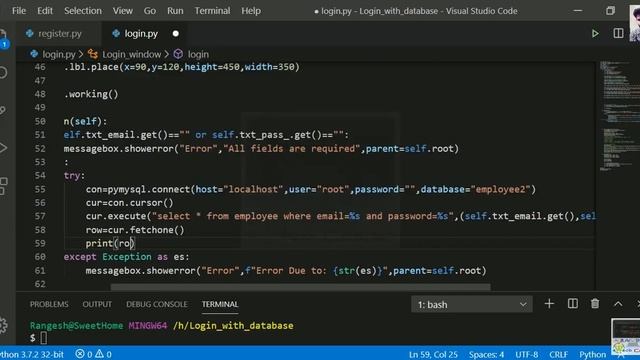Click except Exception as es: line

coord(126,257)
